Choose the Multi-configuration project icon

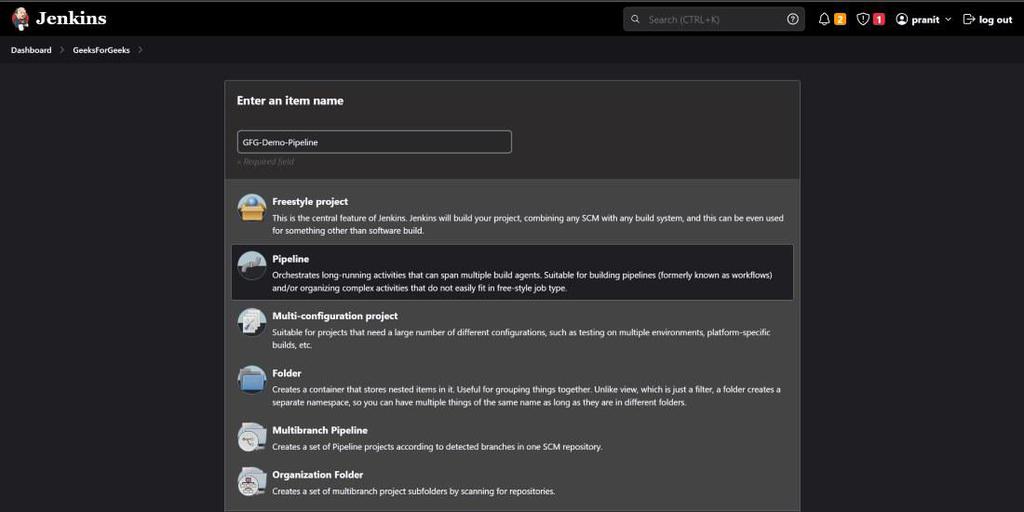252,322
